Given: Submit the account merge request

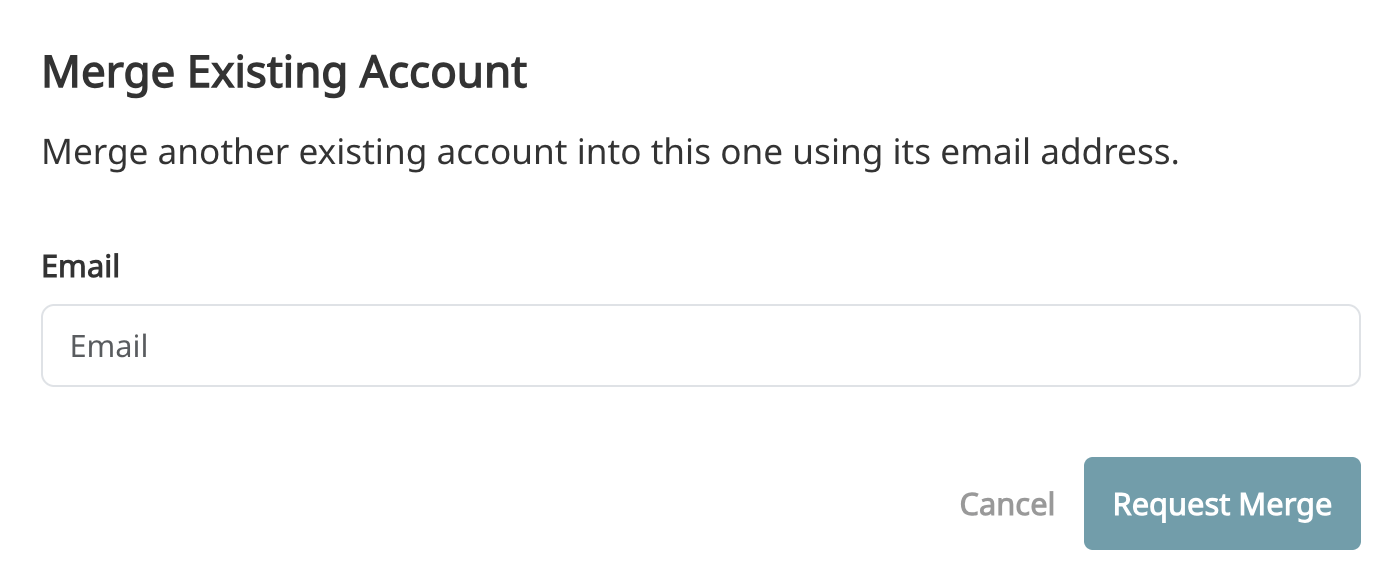Looking at the screenshot, I should (1221, 504).
